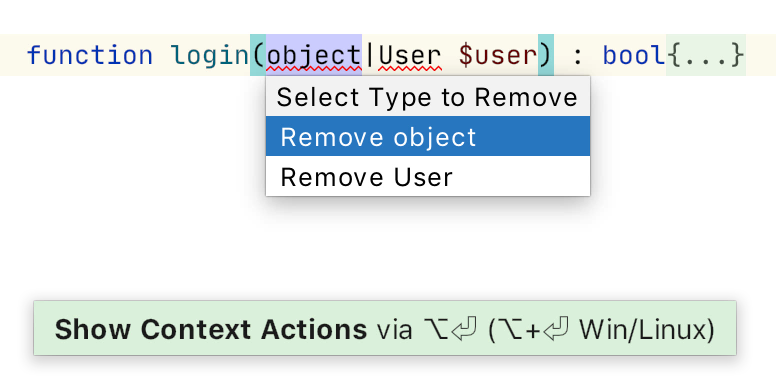The image size is (776, 388).
Task: Click the bold "Show Context Actions" hint text
Action: (211, 329)
